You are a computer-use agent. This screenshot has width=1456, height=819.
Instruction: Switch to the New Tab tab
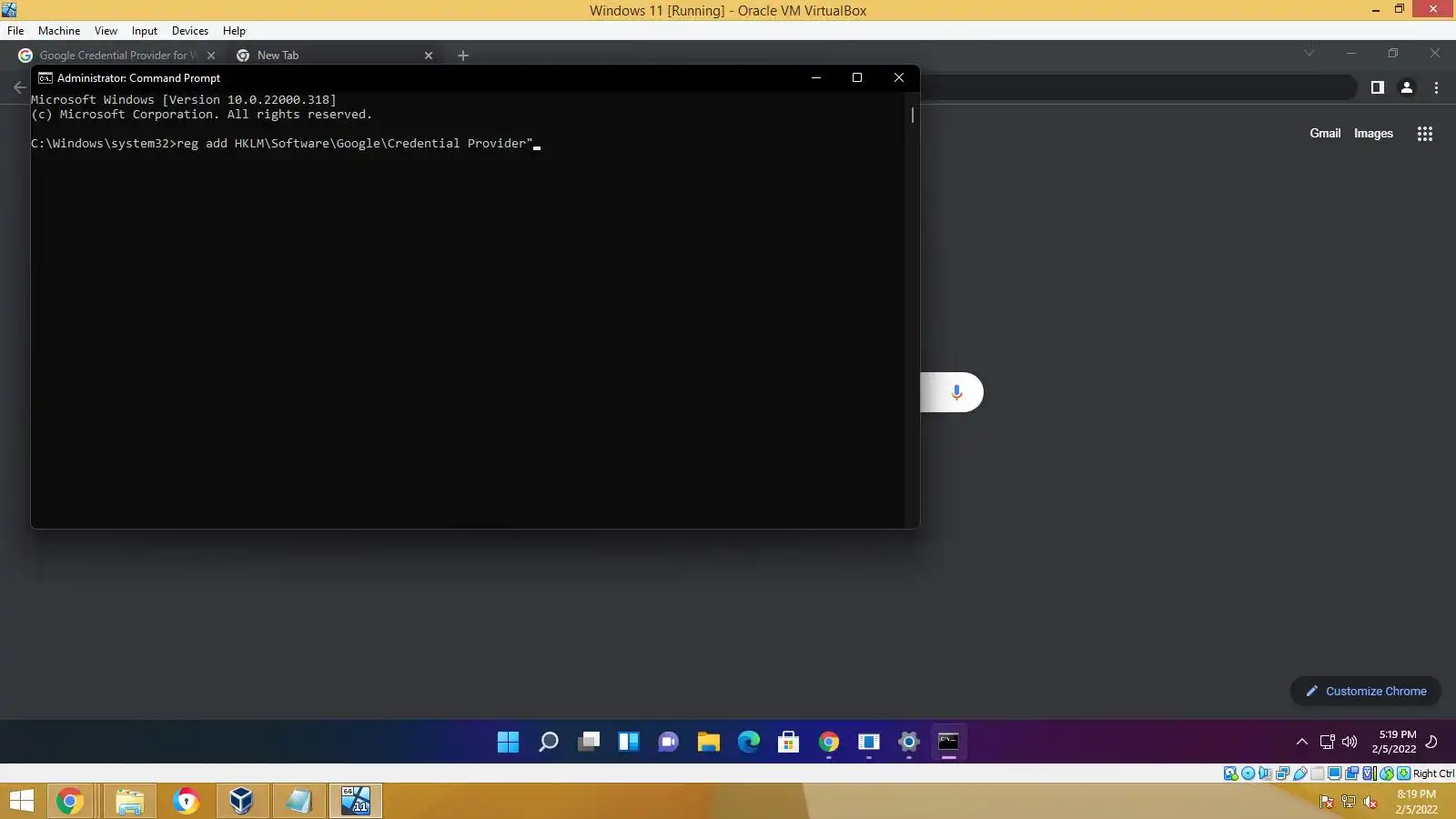(334, 56)
